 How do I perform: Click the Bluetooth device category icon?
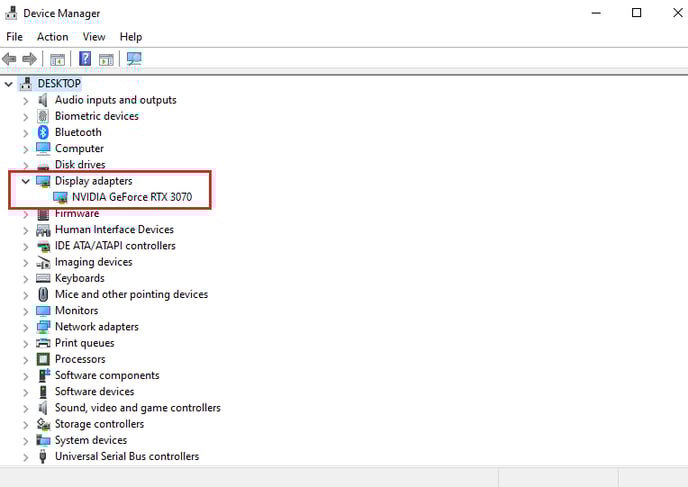tap(43, 132)
